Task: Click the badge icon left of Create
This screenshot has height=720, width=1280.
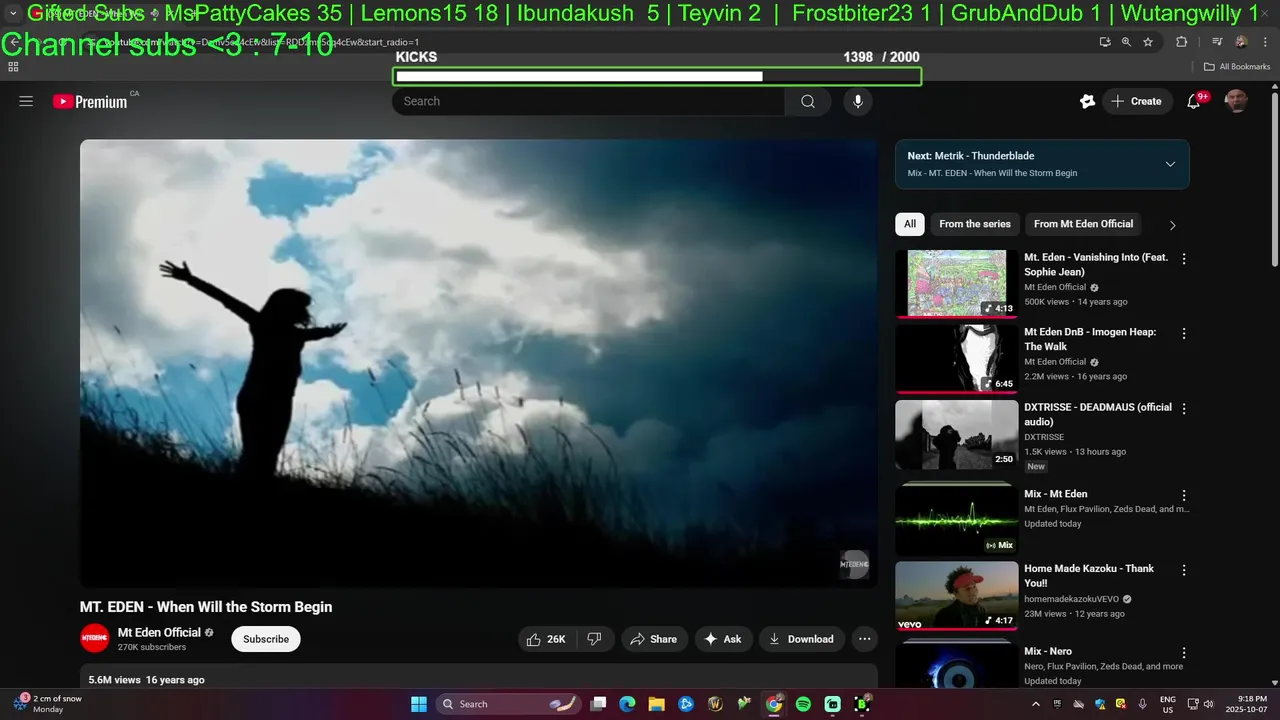Action: coord(1087,101)
